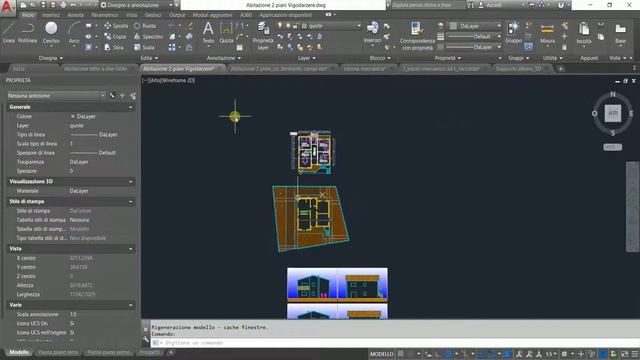Click the navigation bar on right edge

[x=633, y=207]
